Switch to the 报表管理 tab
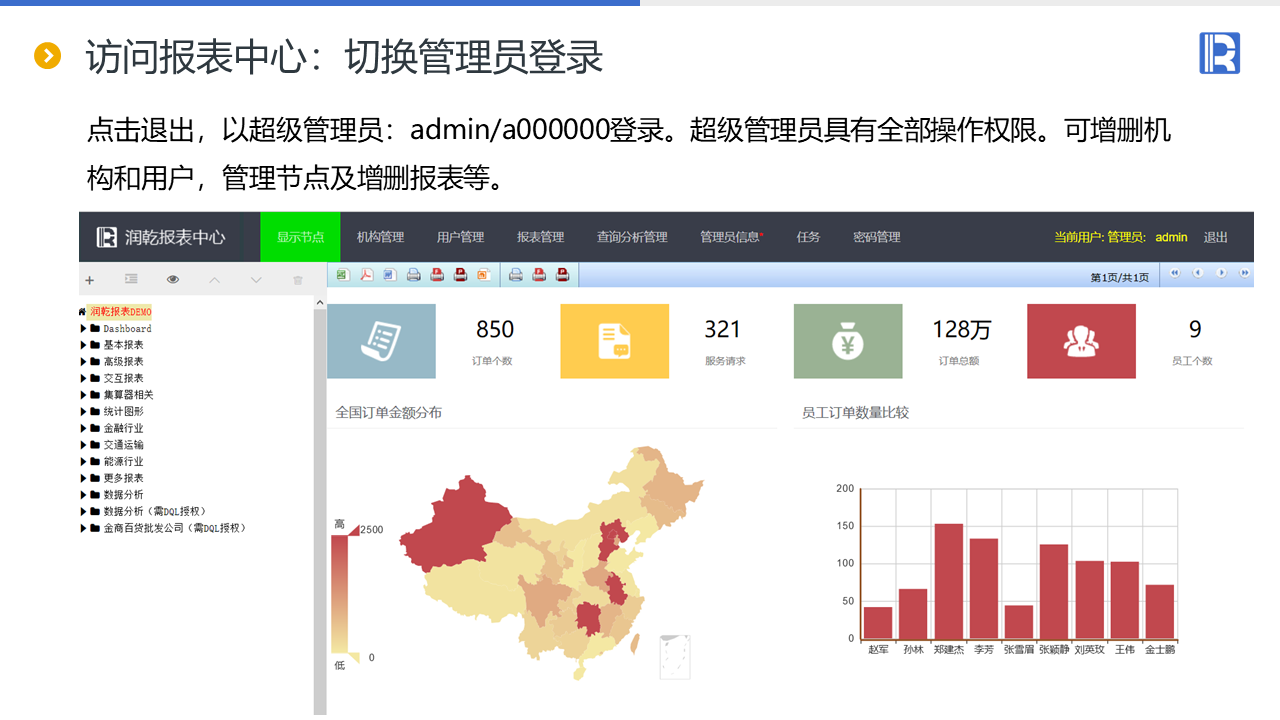Screen dimensions: 1280x720 [540, 237]
